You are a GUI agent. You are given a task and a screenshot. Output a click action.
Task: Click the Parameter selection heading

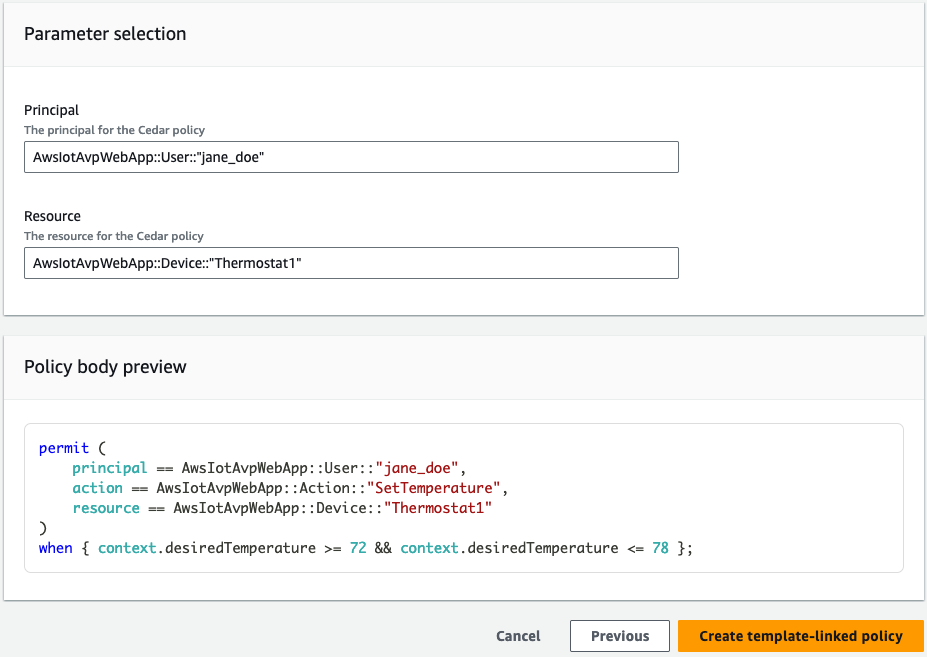click(105, 33)
